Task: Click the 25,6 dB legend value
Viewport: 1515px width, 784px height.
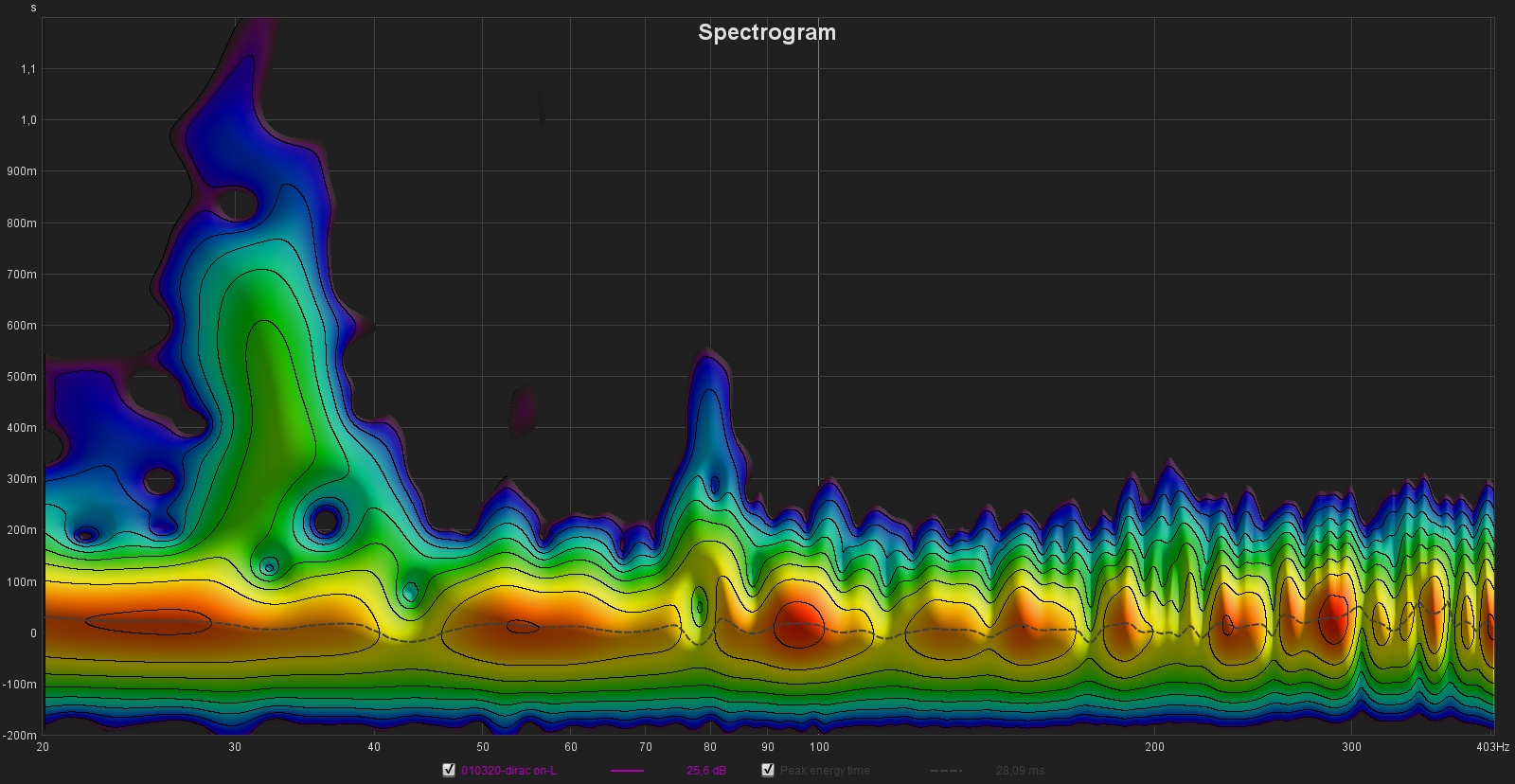Action: point(706,771)
